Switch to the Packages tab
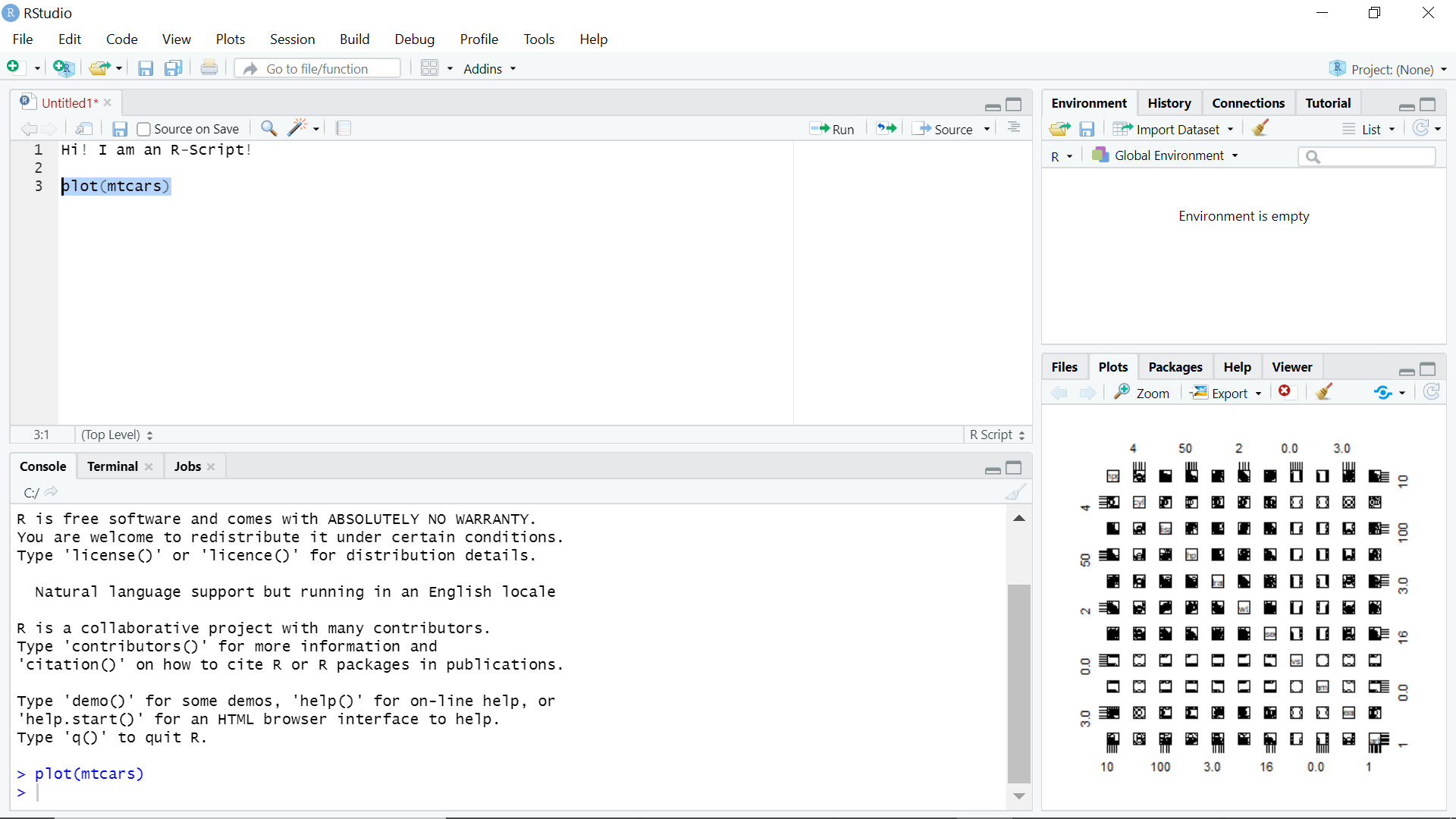Viewport: 1456px width, 819px height. (1175, 367)
